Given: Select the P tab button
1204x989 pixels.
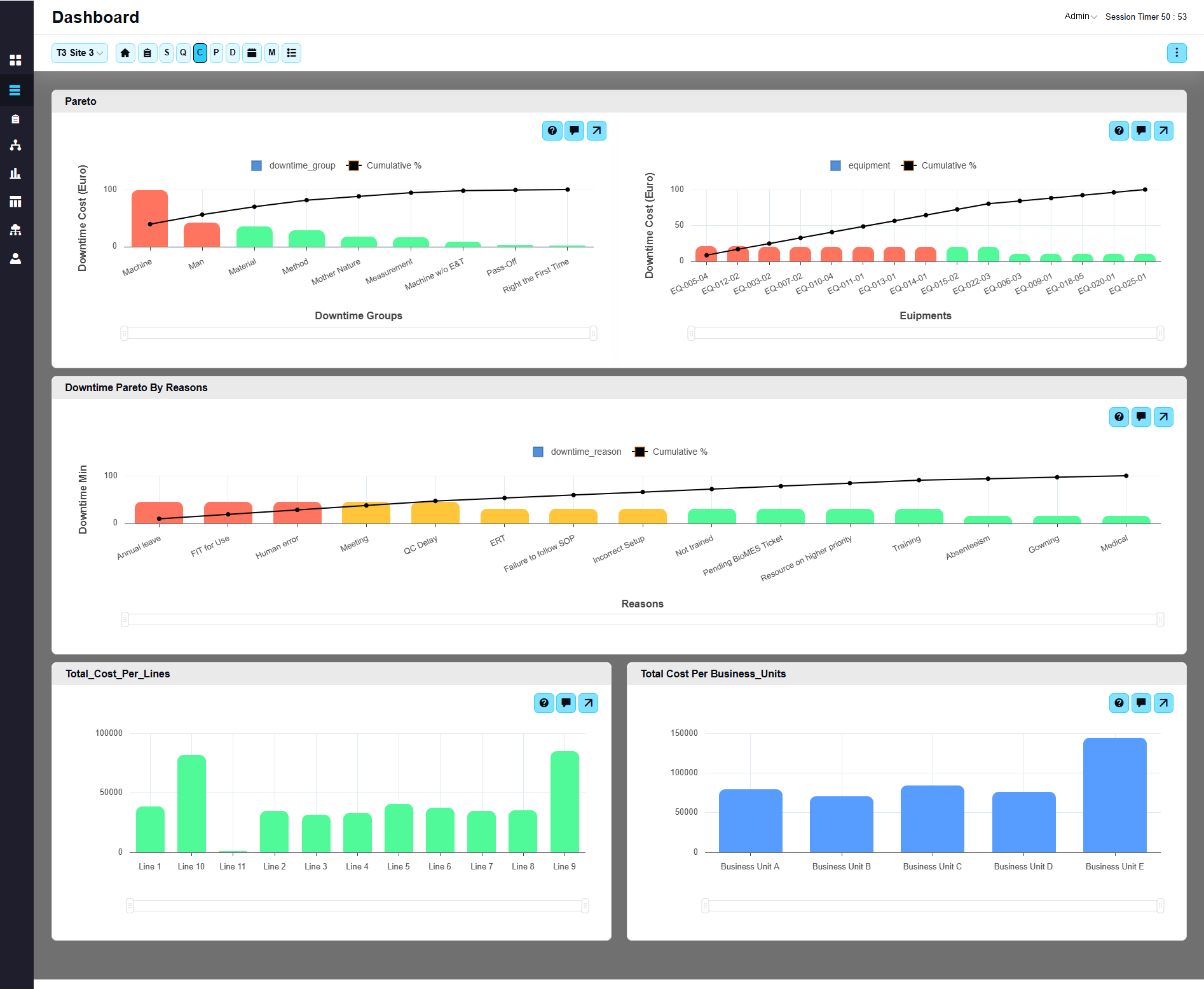Looking at the screenshot, I should [216, 53].
